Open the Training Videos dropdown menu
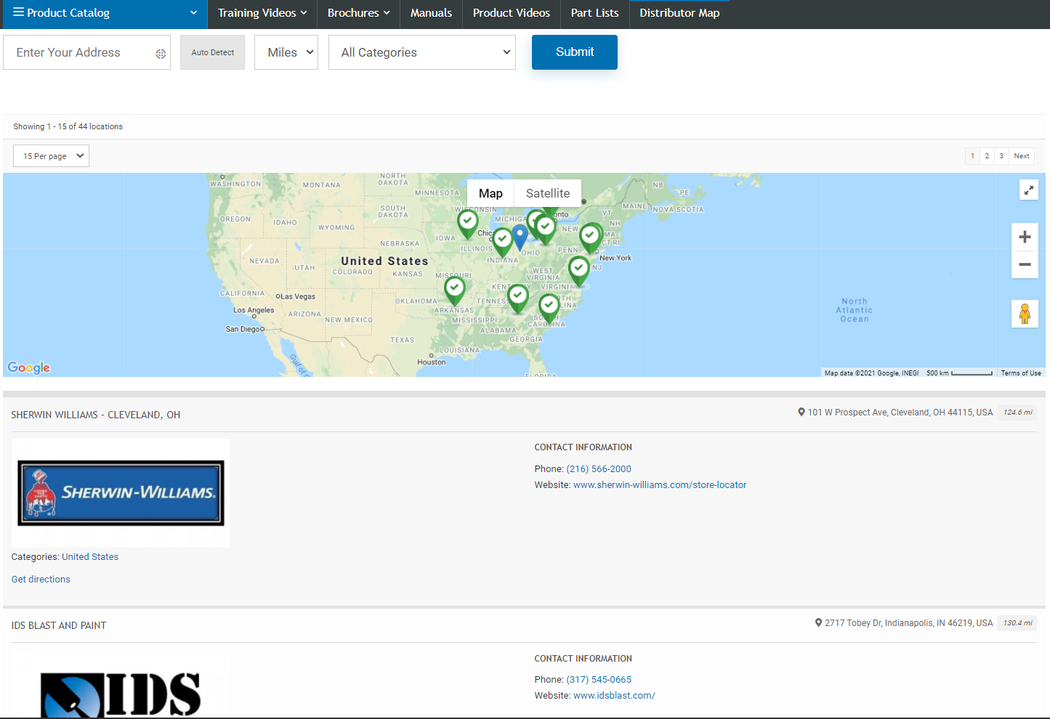The height and width of the screenshot is (719, 1050). tap(262, 13)
